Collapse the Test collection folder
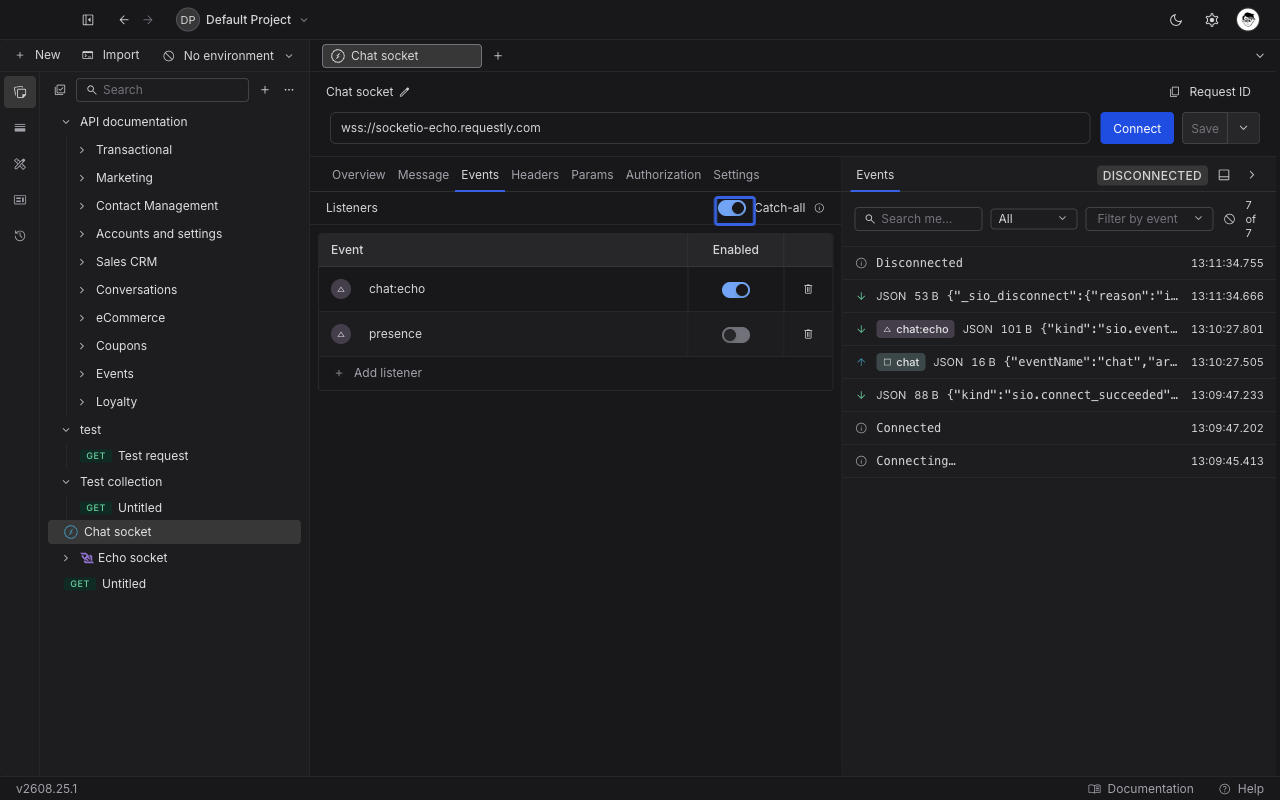This screenshot has height=800, width=1280. pyautogui.click(x=66, y=482)
